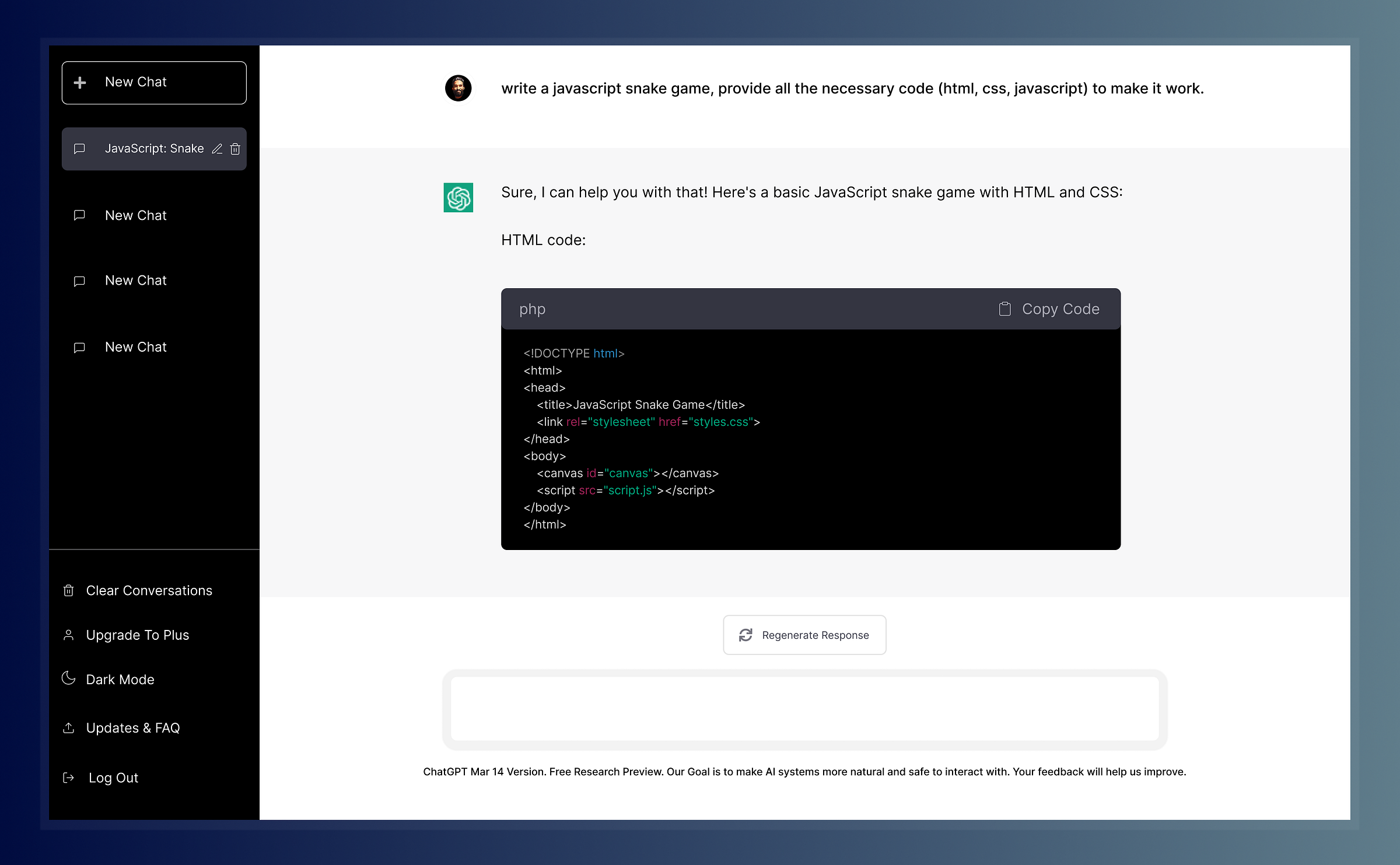Click the 'Sure, I can help you' response text
1400x865 pixels.
click(x=812, y=192)
